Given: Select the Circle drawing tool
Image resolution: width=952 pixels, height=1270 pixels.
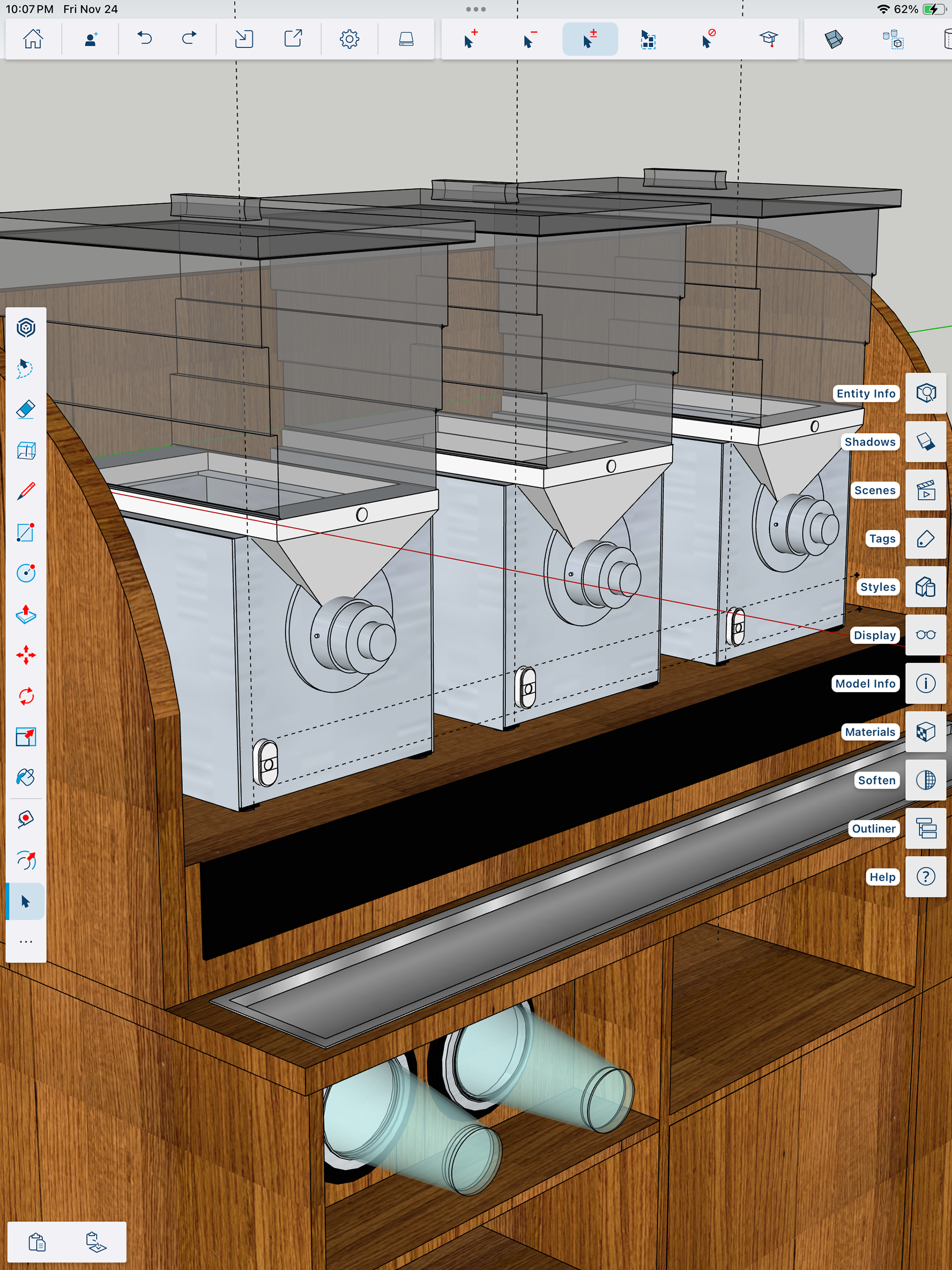Looking at the screenshot, I should coord(26,573).
